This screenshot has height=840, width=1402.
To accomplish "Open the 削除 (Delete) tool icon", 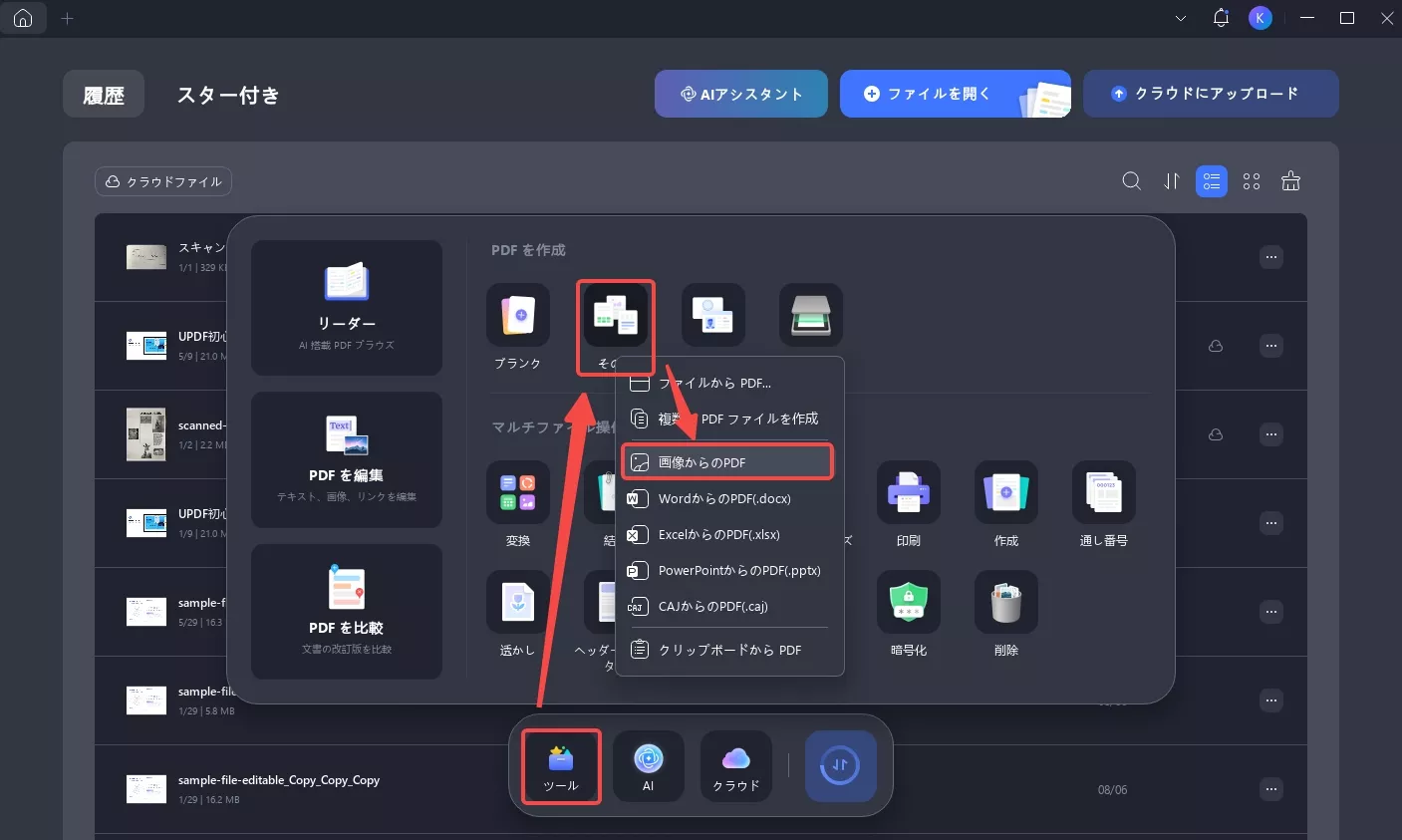I will pyautogui.click(x=1005, y=602).
